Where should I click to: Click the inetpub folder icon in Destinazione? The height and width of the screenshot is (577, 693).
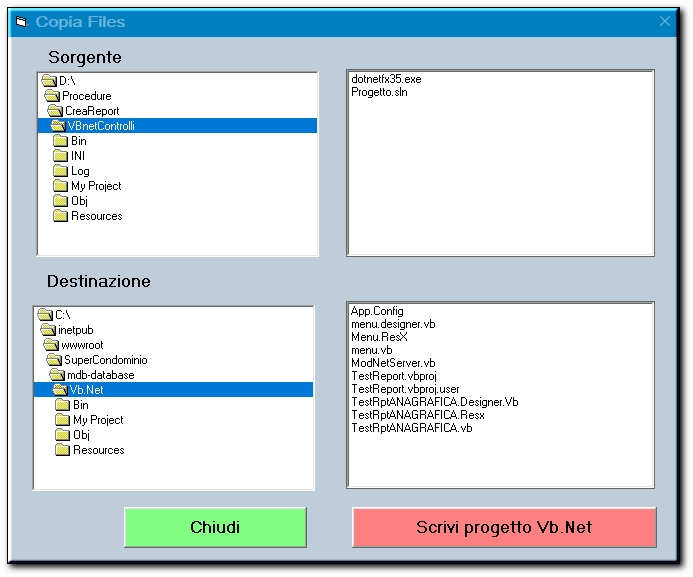coord(47,330)
